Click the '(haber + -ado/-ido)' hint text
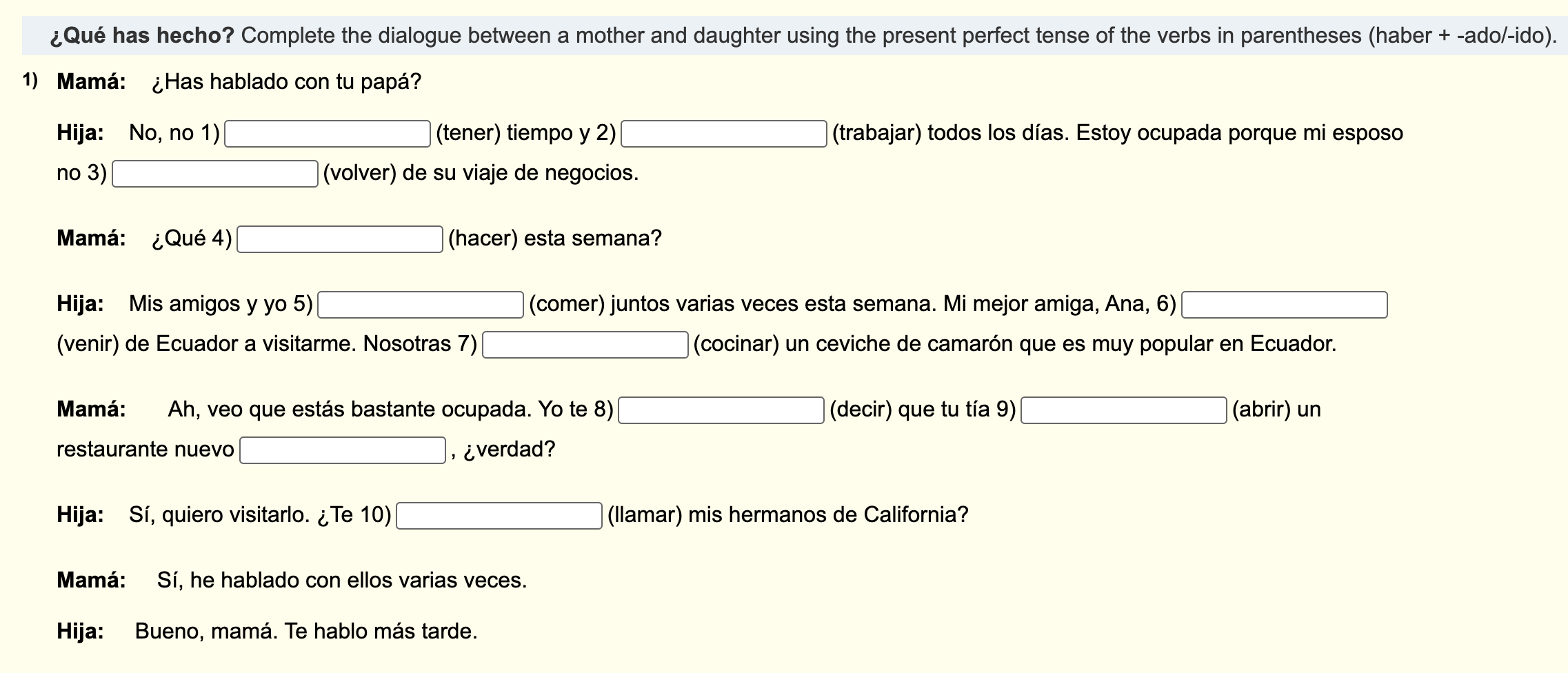The image size is (1568, 673). (1462, 36)
